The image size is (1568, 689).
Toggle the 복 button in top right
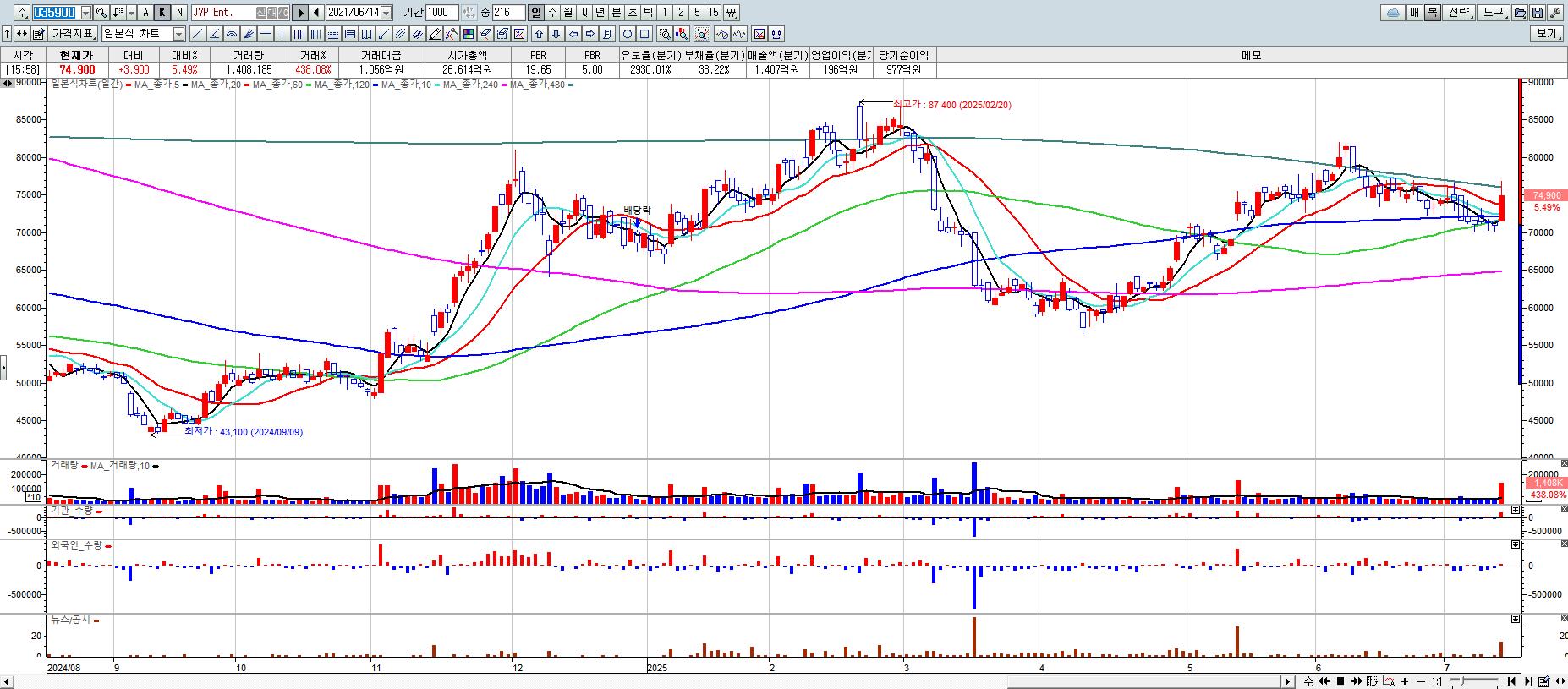(x=1432, y=13)
